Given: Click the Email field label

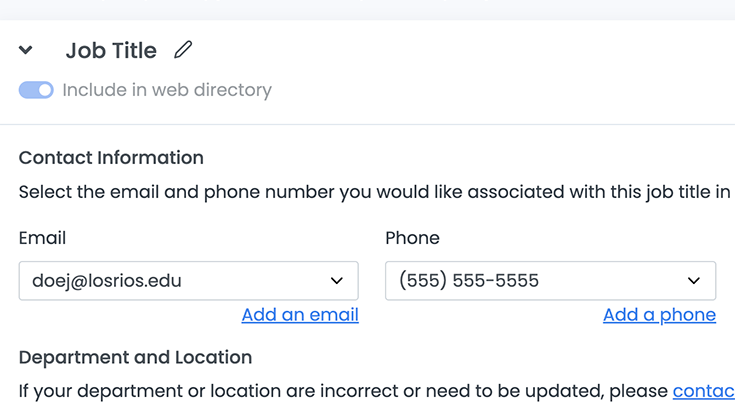Looking at the screenshot, I should [42, 238].
